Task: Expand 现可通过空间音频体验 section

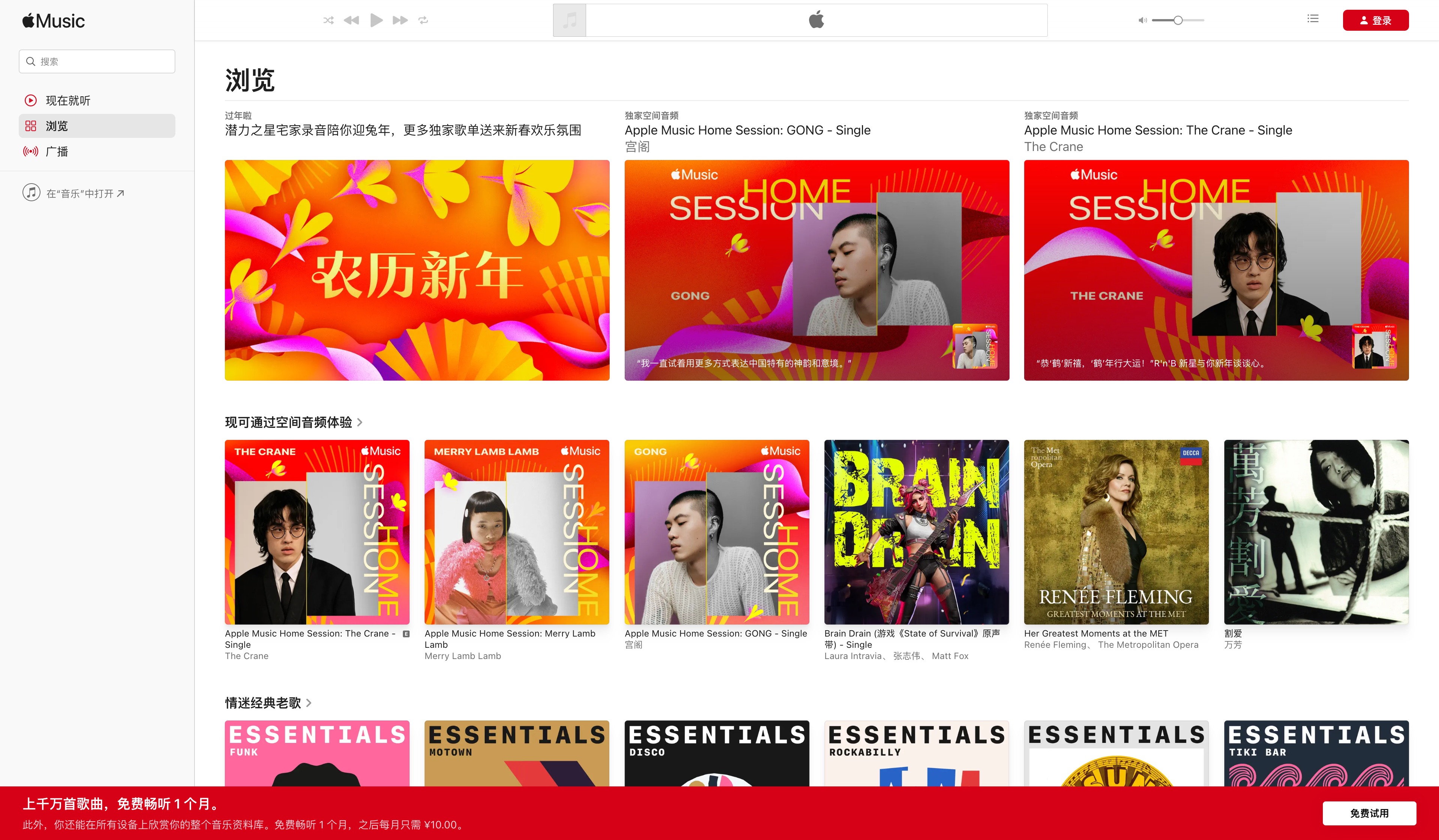Action: [293, 423]
